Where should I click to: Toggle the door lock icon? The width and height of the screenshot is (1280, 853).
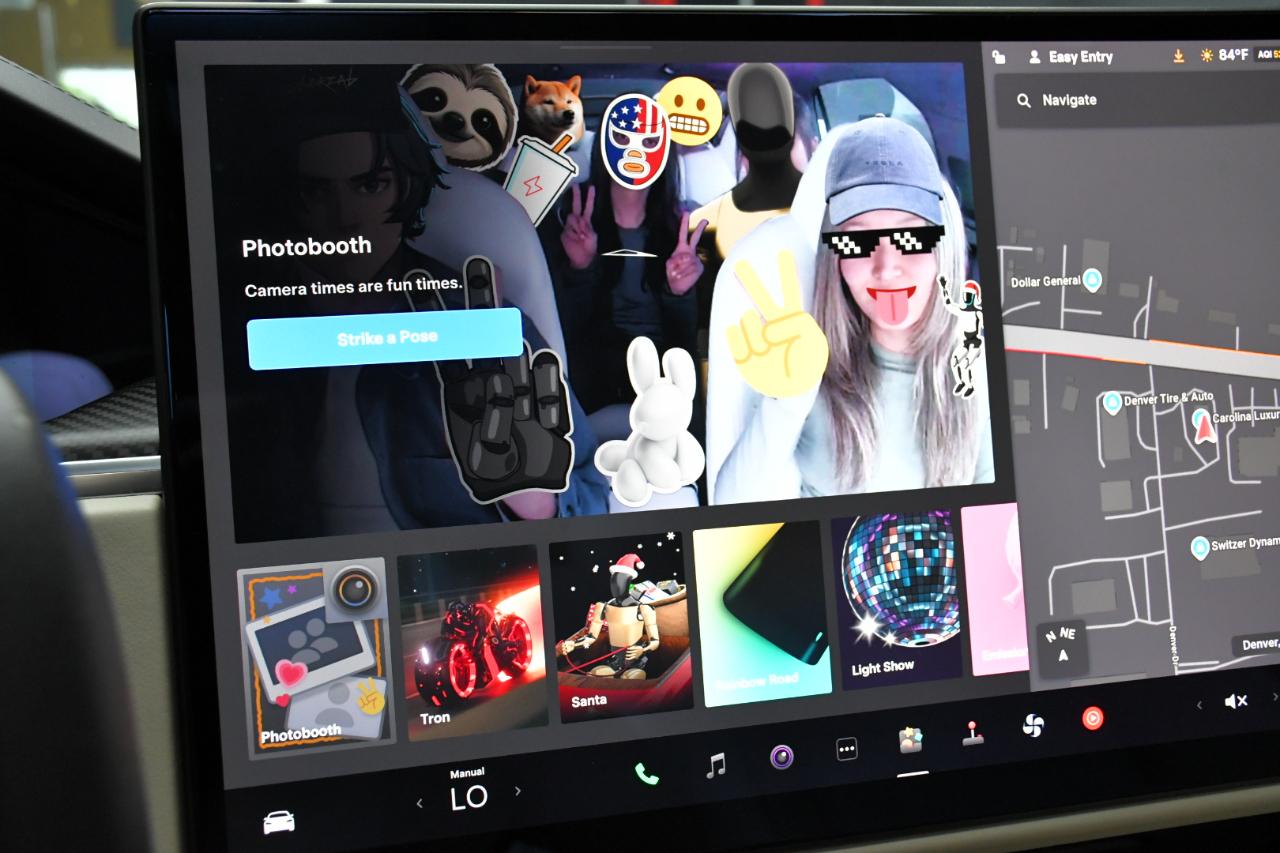998,57
